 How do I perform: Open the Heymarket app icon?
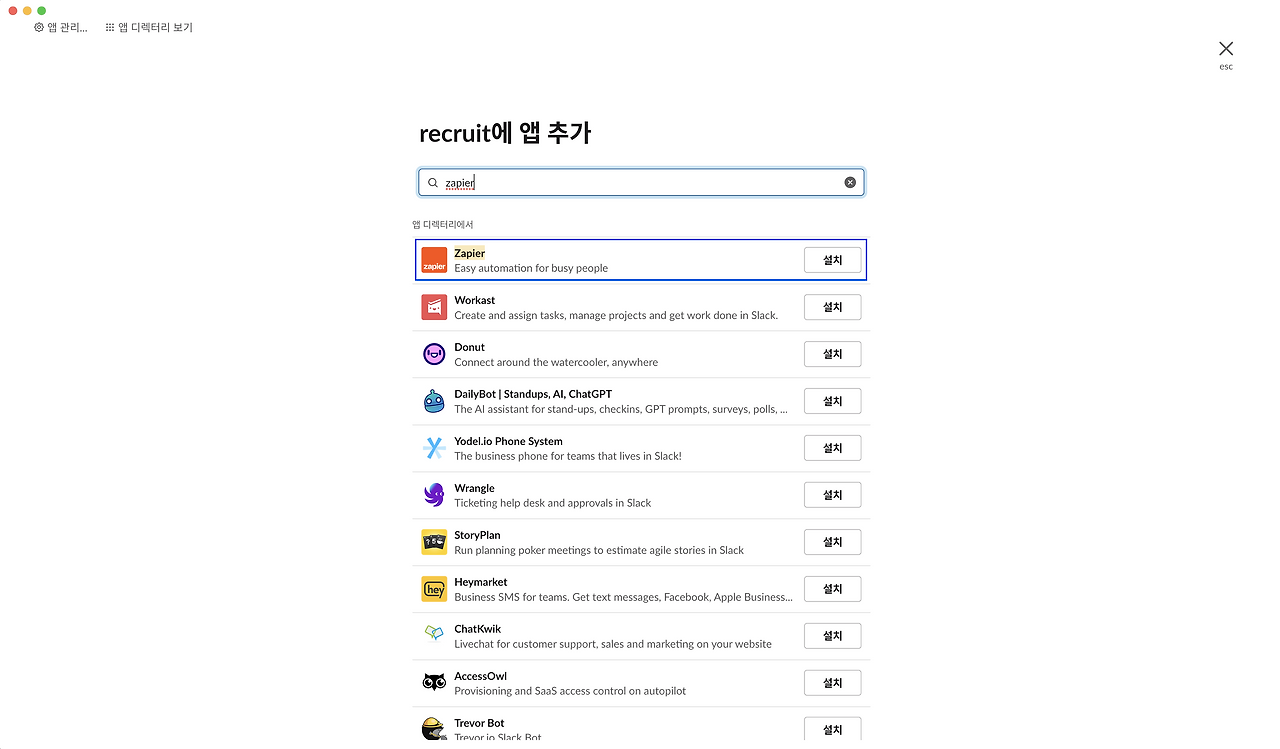click(434, 589)
